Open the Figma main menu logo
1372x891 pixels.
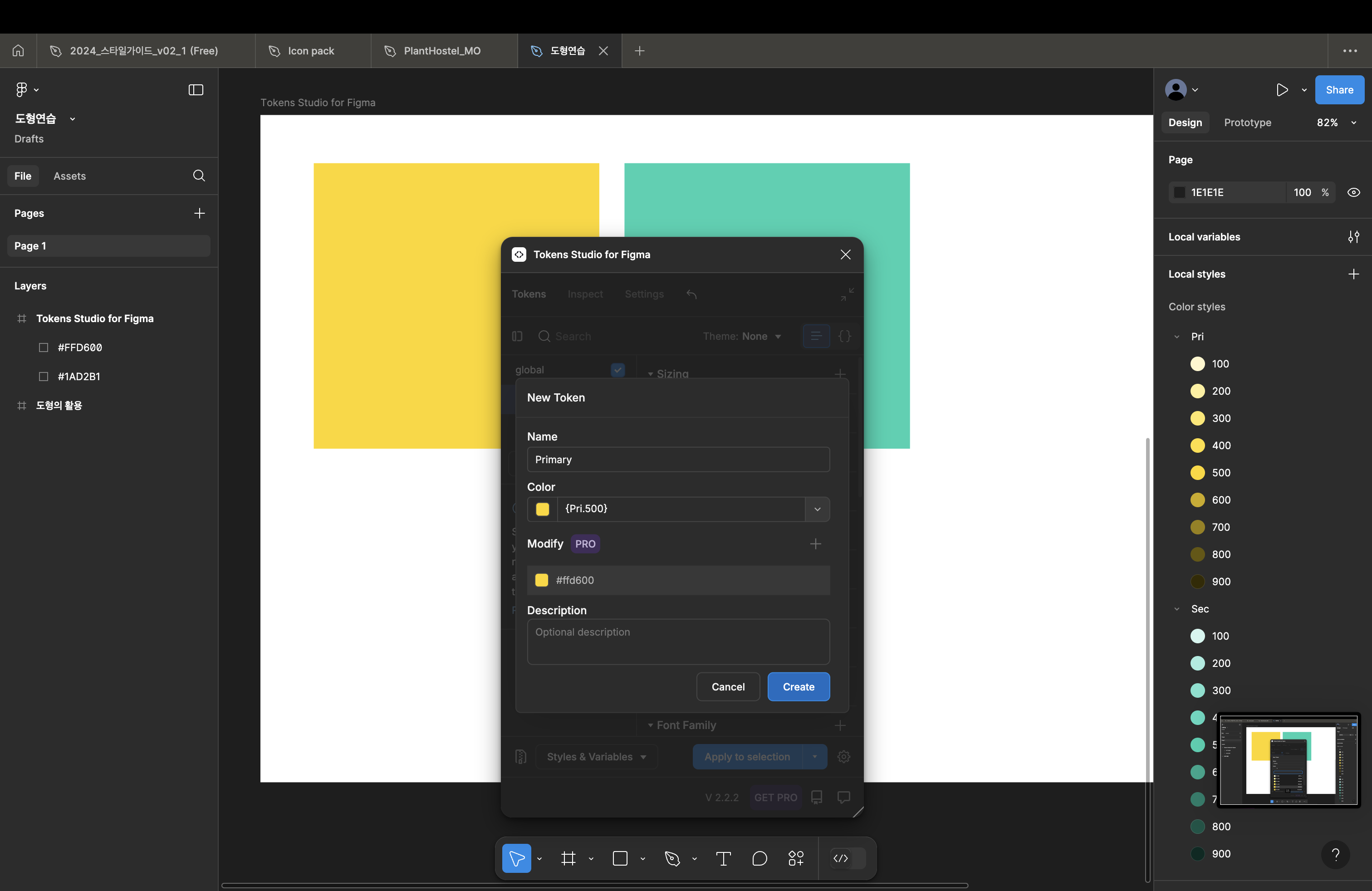point(21,89)
